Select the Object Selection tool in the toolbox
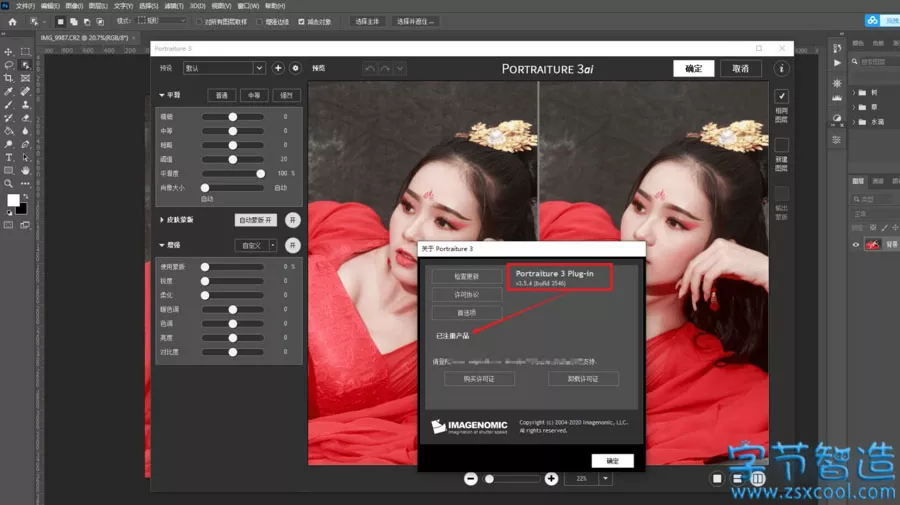Viewport: 900px width, 505px height. [x=25, y=65]
